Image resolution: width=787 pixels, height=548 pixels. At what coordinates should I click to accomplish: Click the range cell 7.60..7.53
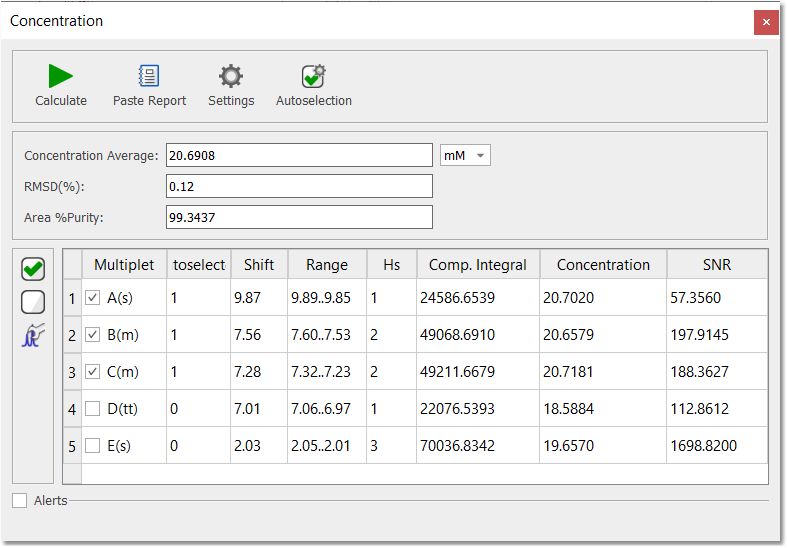pos(327,335)
